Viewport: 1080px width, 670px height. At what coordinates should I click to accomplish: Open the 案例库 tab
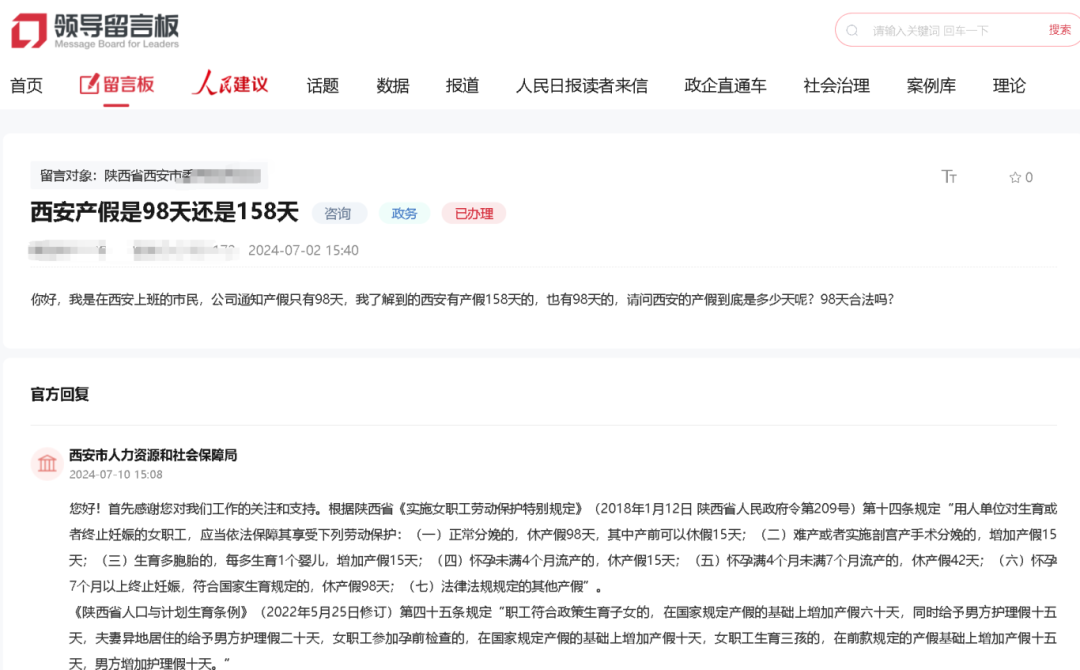(931, 86)
